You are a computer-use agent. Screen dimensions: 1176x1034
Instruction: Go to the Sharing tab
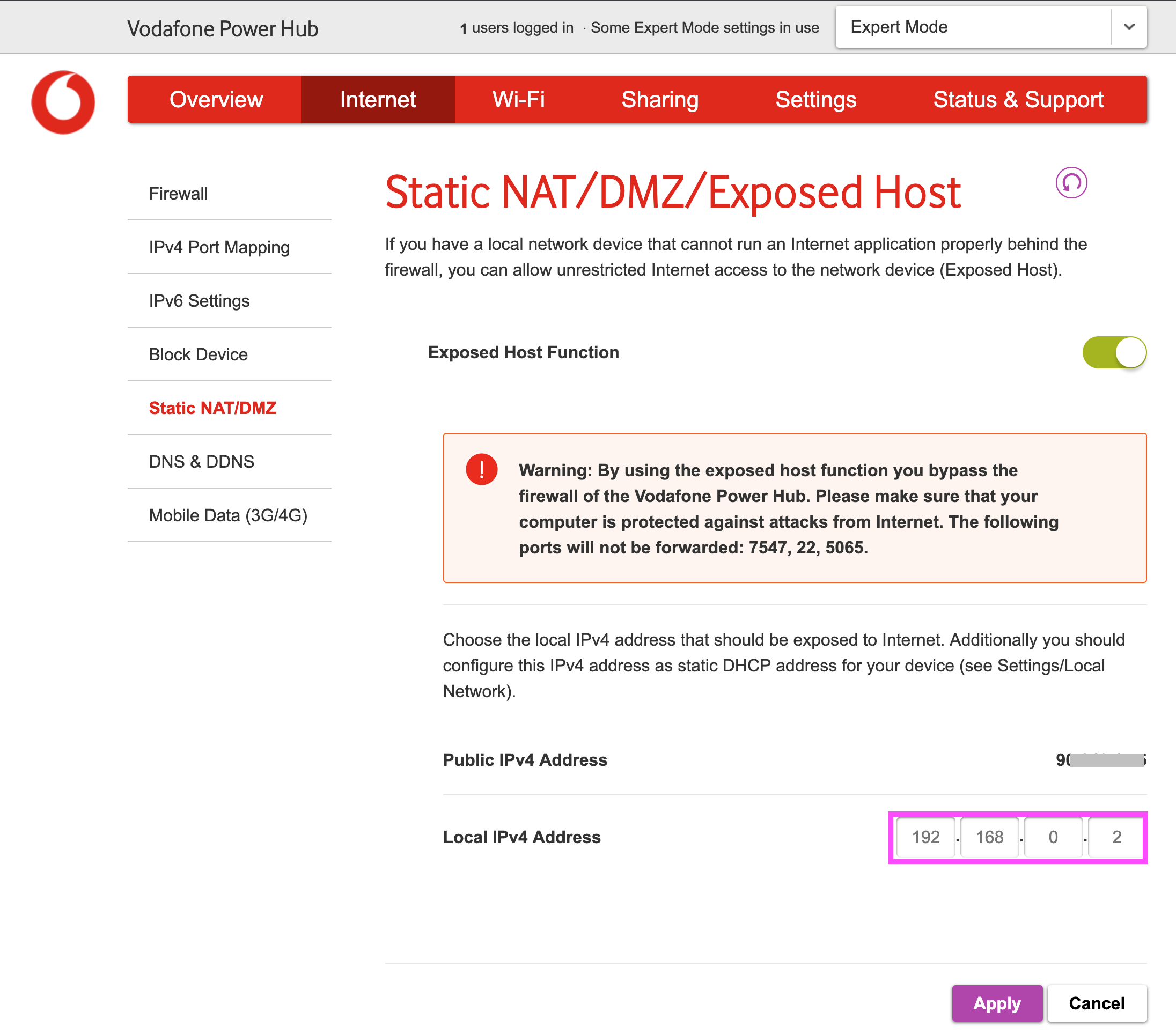[x=659, y=99]
